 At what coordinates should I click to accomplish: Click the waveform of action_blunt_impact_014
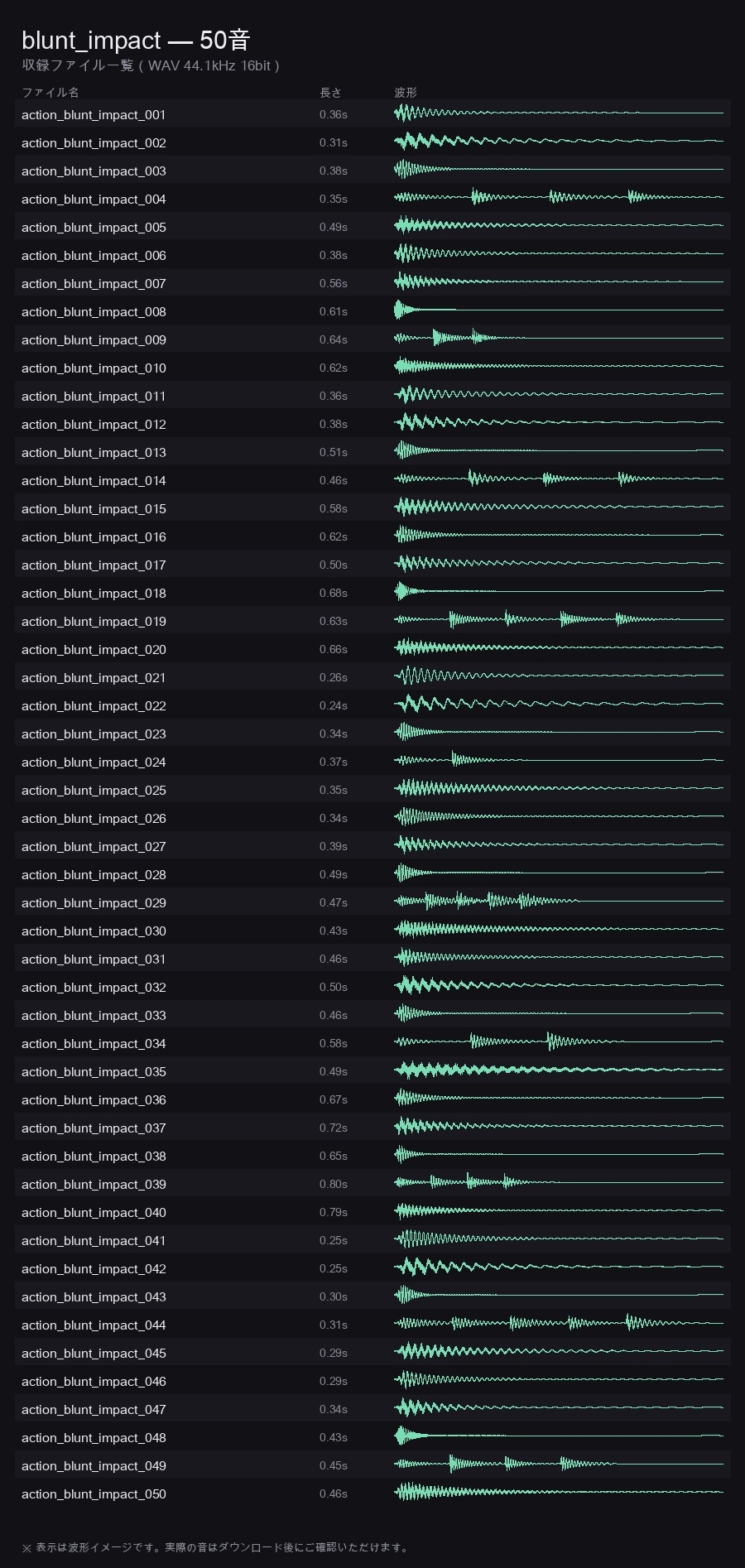pos(559,479)
